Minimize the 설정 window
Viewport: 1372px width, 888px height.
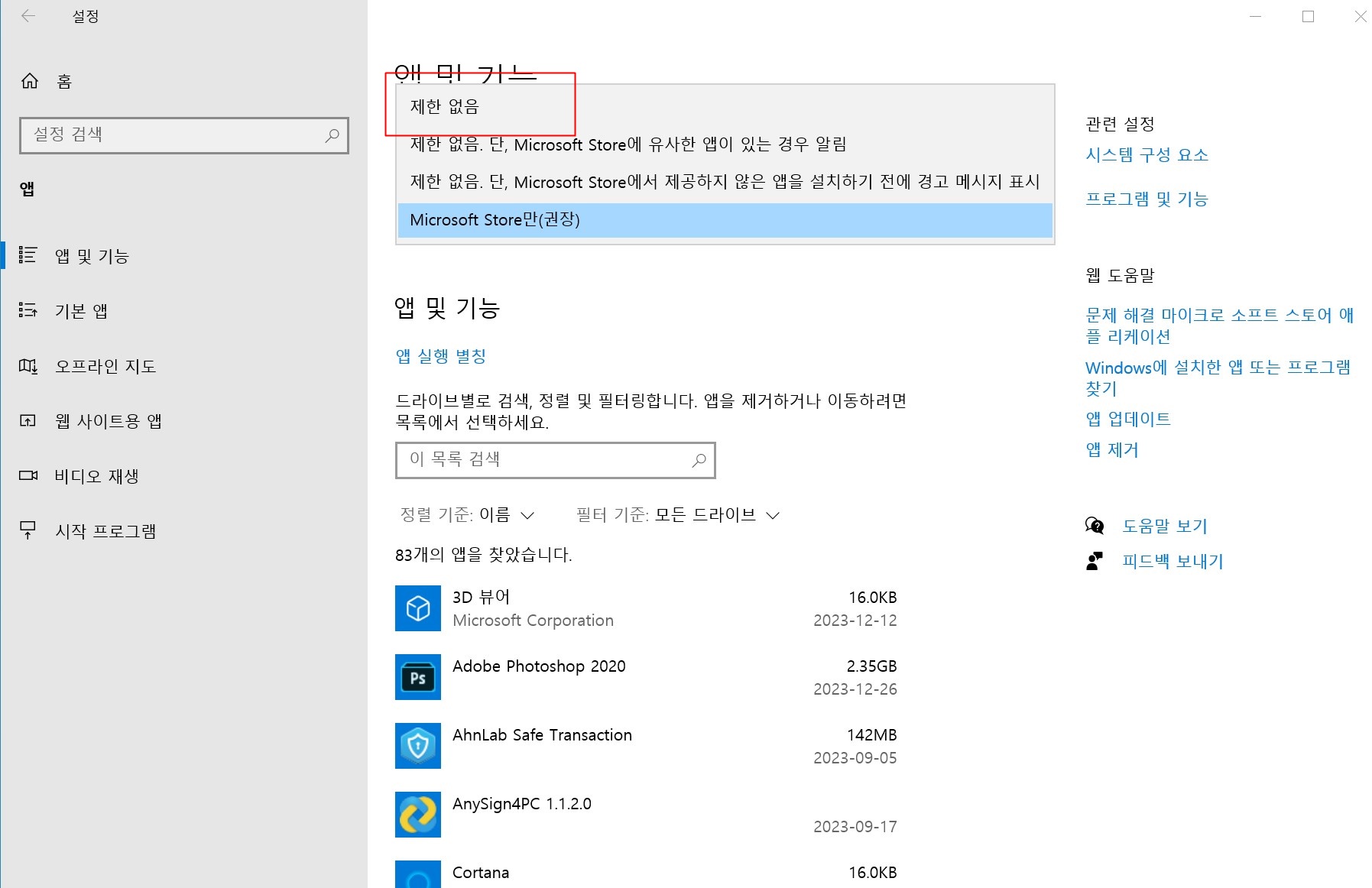(1255, 16)
